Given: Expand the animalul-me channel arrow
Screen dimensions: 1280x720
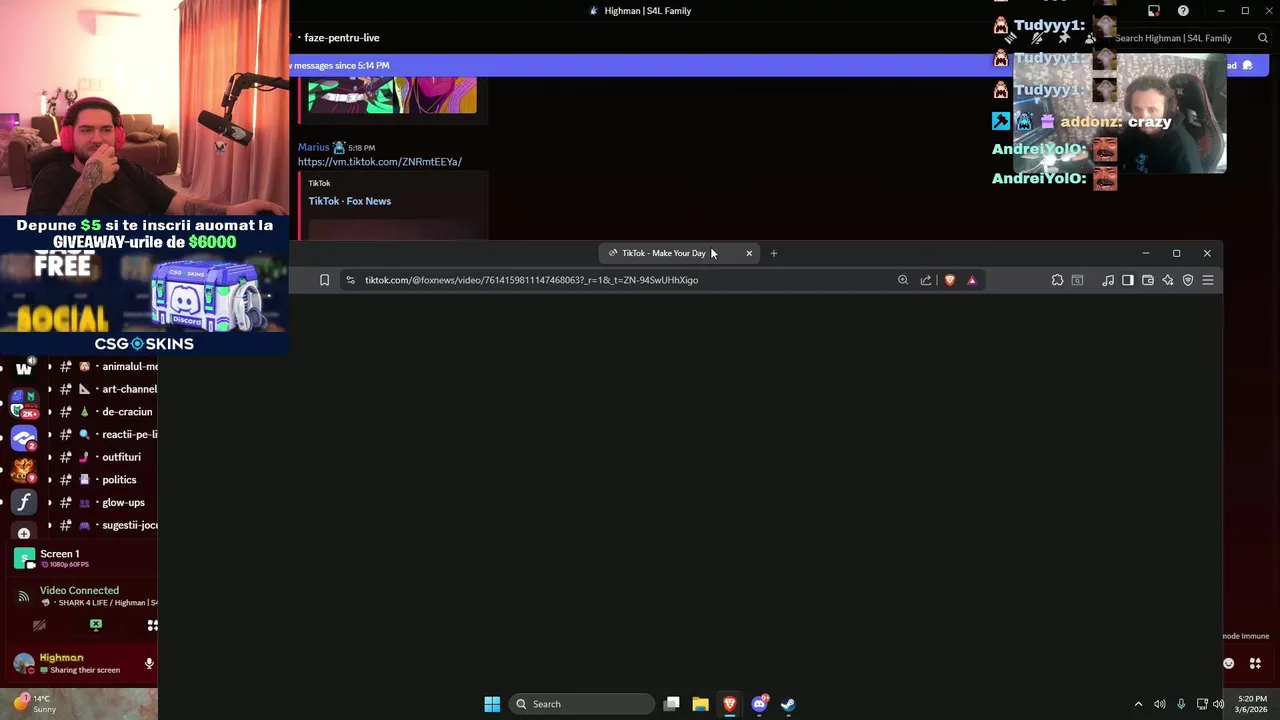Looking at the screenshot, I should coord(50,366).
